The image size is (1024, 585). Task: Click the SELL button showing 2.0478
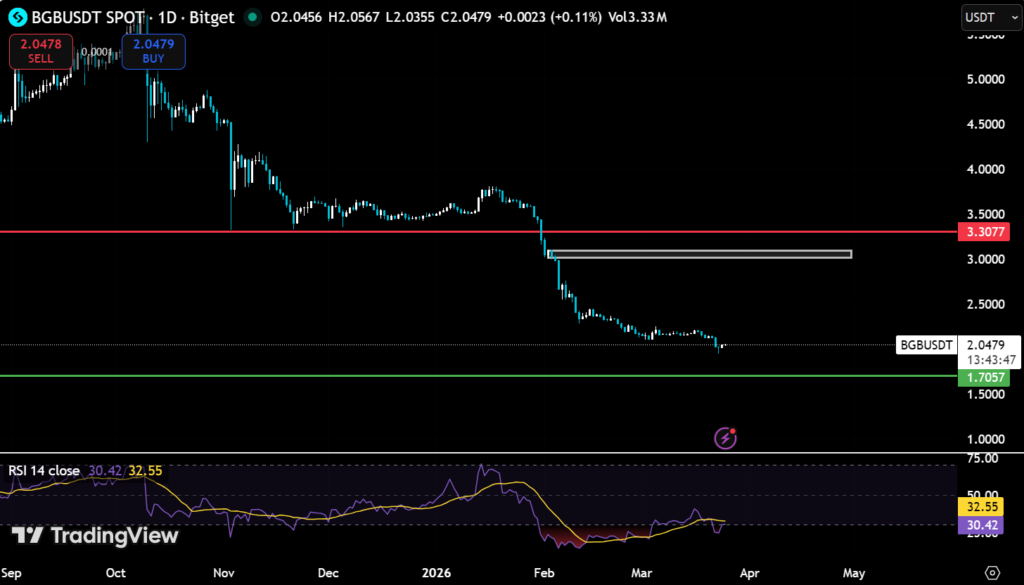point(40,50)
